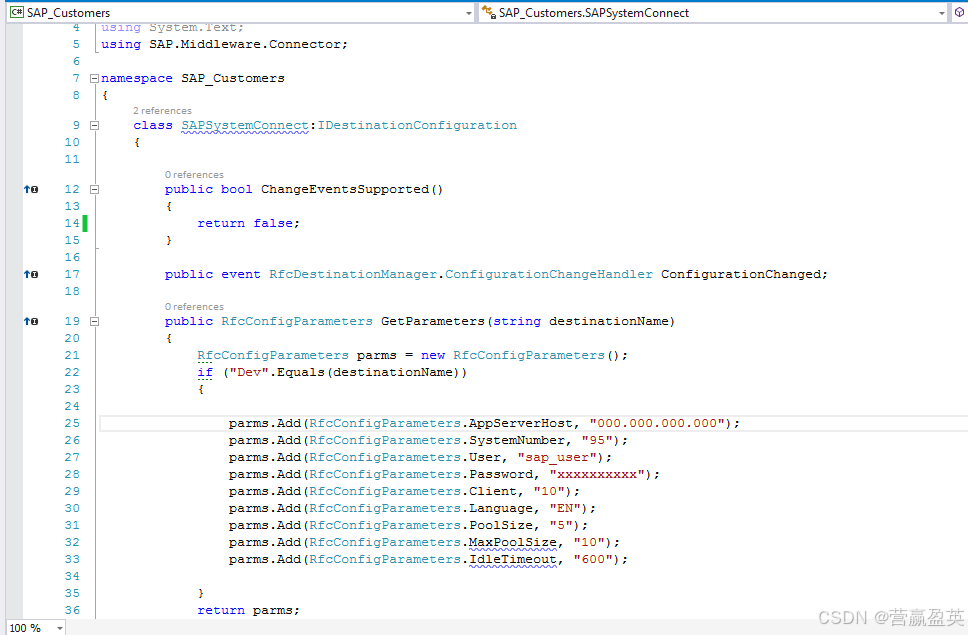Image resolution: width=968 pixels, height=635 pixels.
Task: Open the SAP_Customers project dropdown
Action: pos(469,13)
